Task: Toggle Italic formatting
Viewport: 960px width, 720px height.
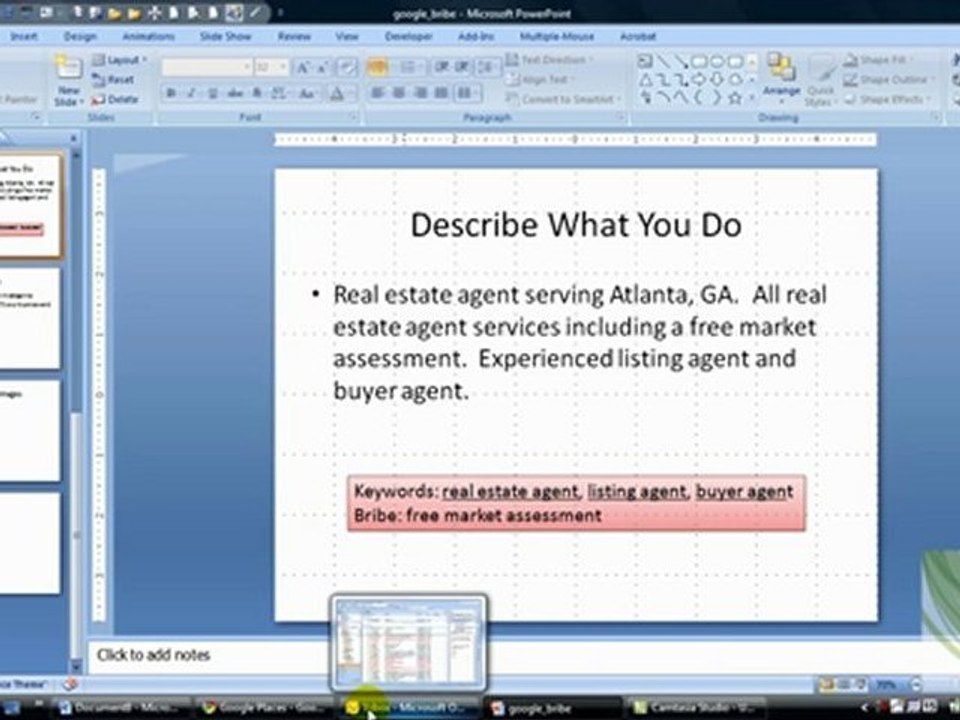Action: [191, 93]
